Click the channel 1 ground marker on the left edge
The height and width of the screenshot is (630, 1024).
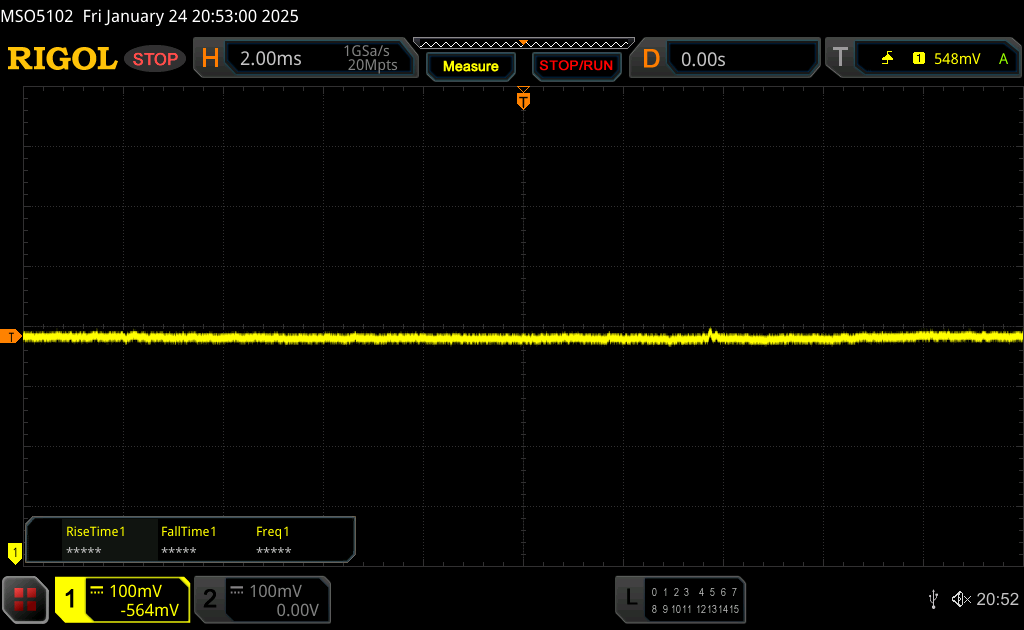(x=14, y=554)
